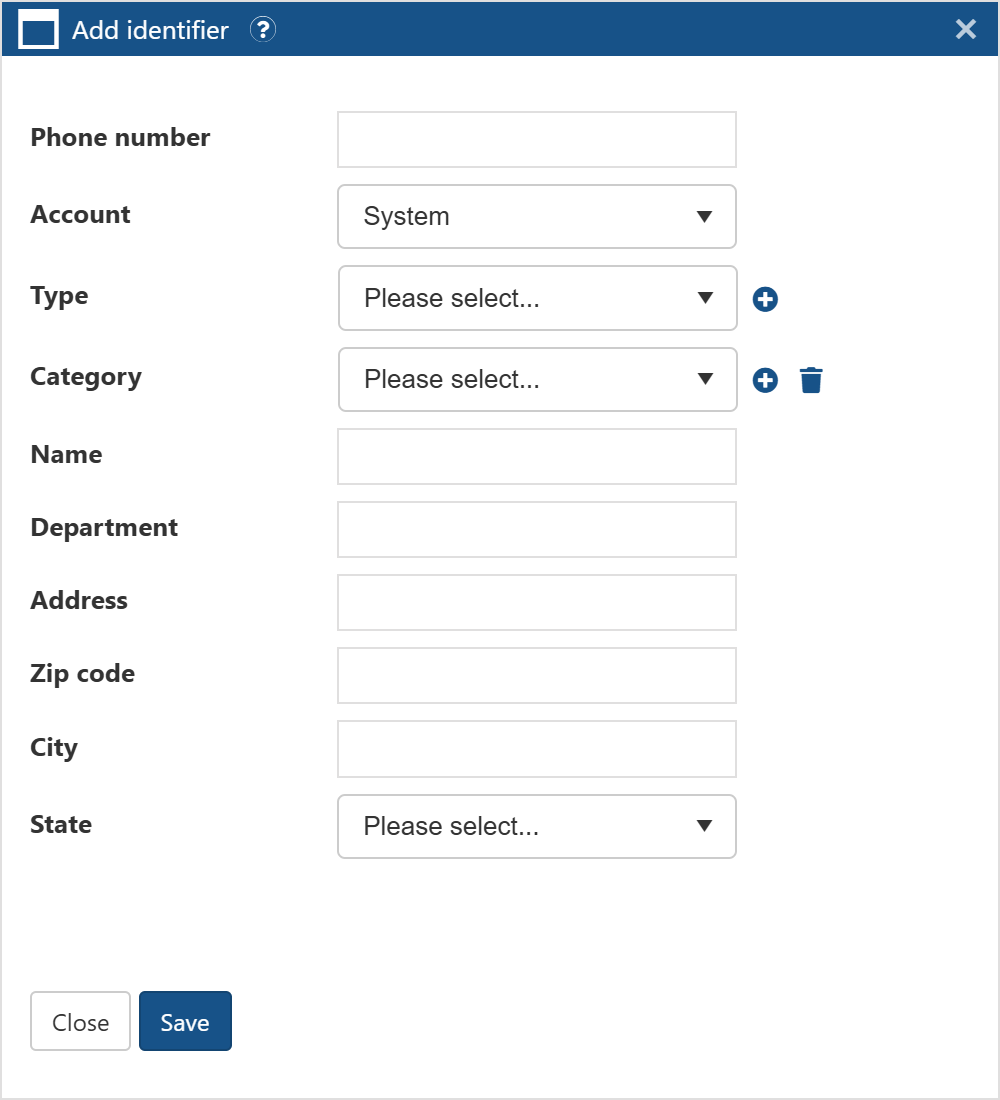Expand the Type dropdown
Image resolution: width=1000 pixels, height=1100 pixels.
[x=537, y=298]
